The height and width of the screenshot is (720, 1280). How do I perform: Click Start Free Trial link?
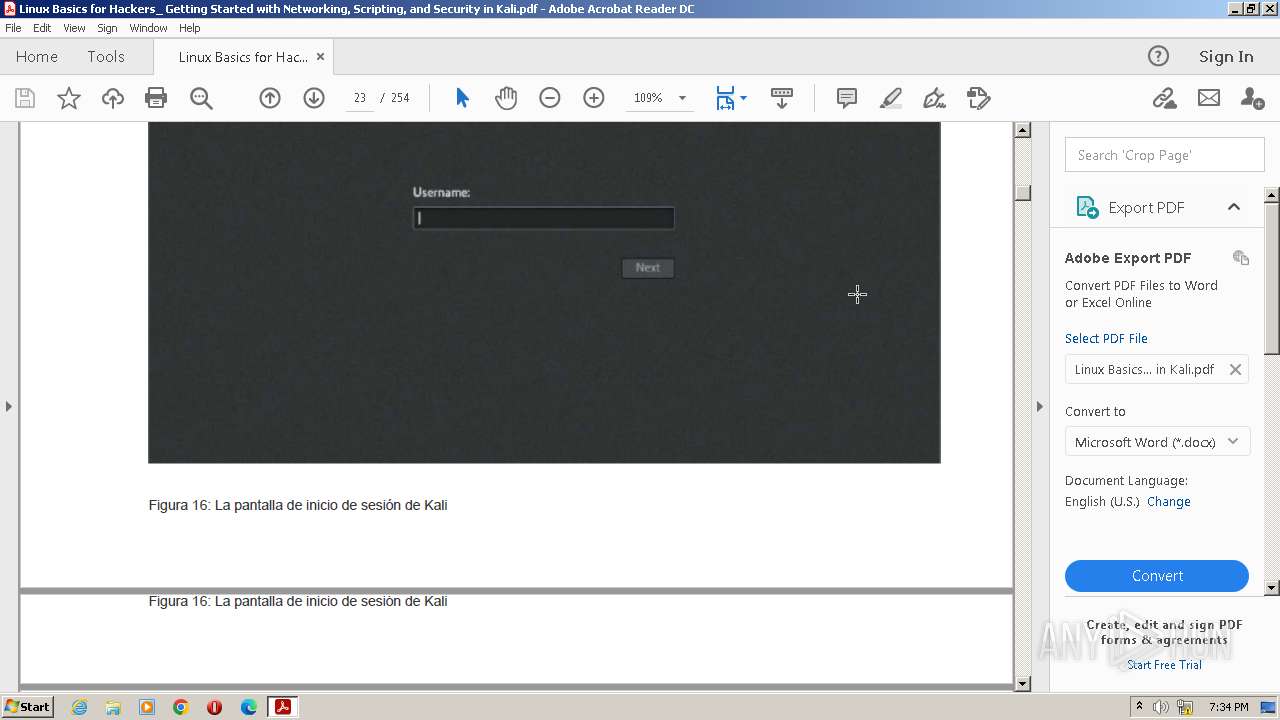click(x=1164, y=665)
